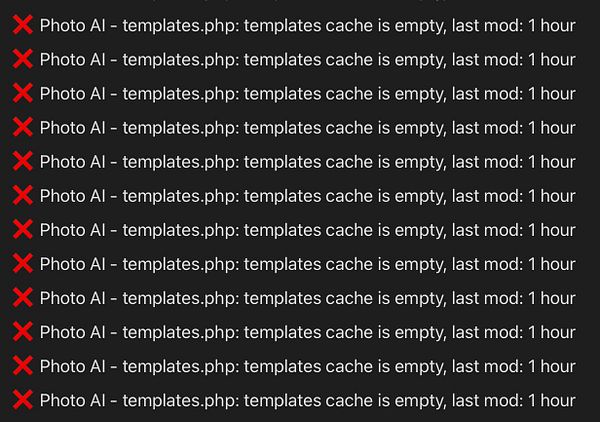
Task: Click the red X icon on the fourth row
Action: tap(23, 127)
